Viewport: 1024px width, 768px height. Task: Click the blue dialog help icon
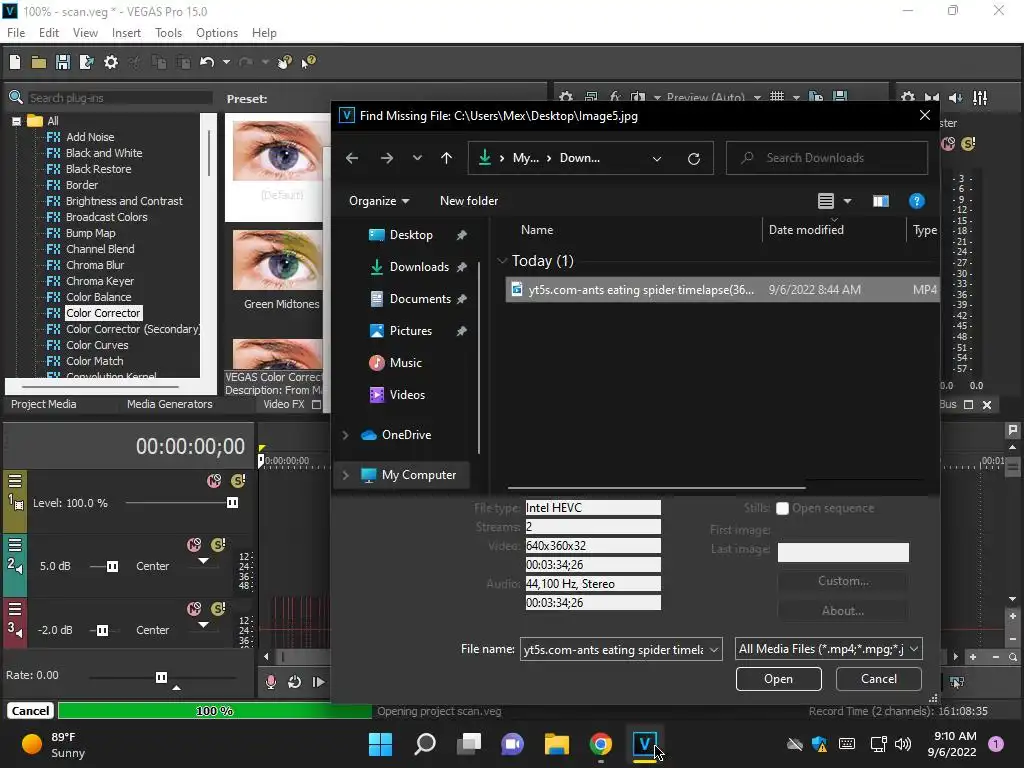click(916, 201)
